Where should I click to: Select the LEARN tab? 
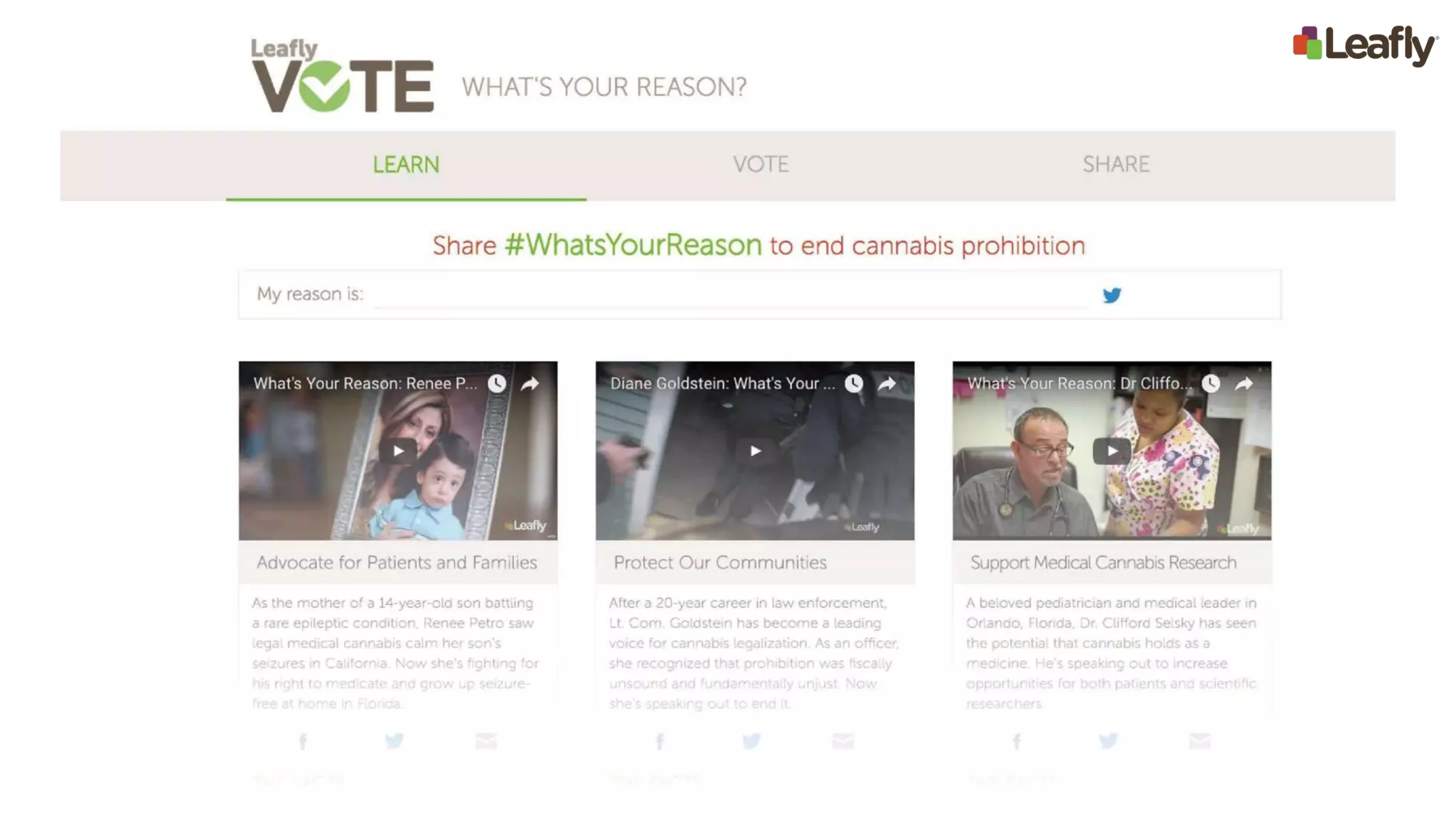[406, 165]
